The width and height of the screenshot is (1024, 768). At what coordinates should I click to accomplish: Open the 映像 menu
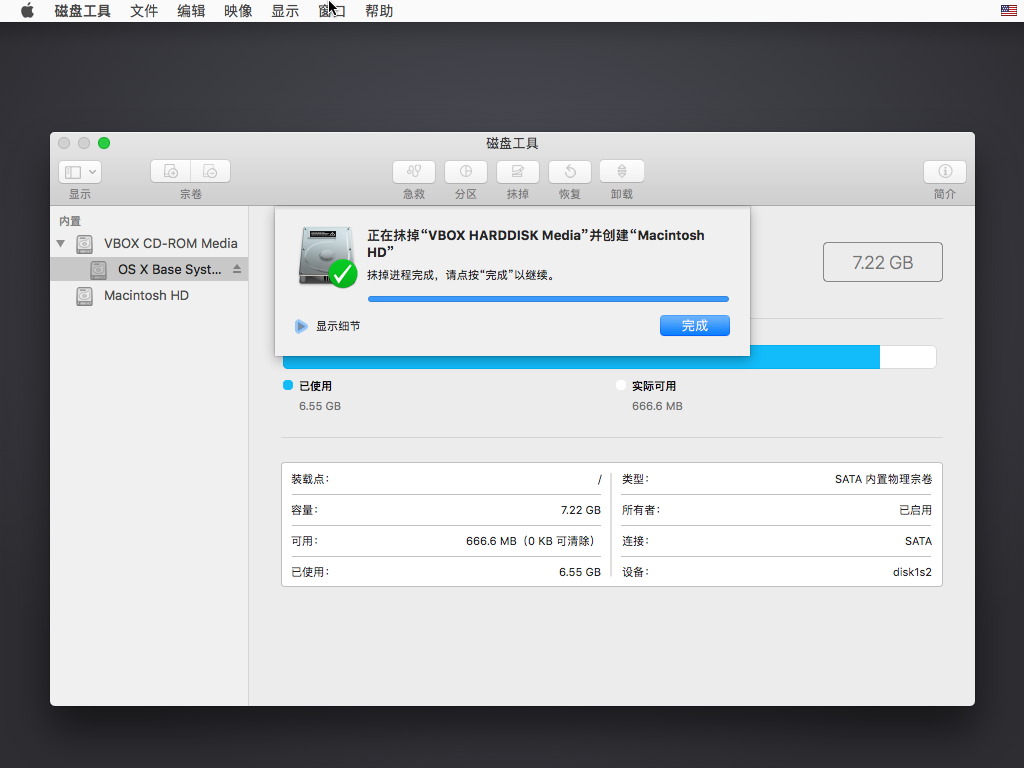click(238, 11)
